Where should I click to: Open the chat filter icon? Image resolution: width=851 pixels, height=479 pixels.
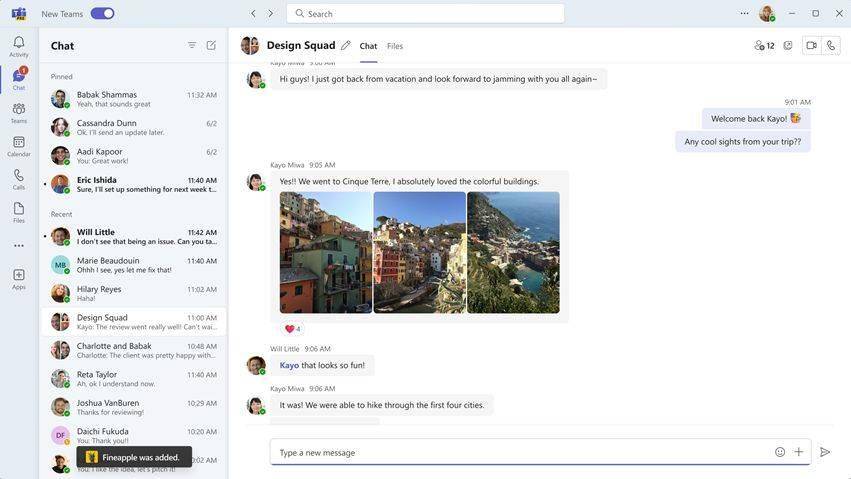tap(192, 46)
